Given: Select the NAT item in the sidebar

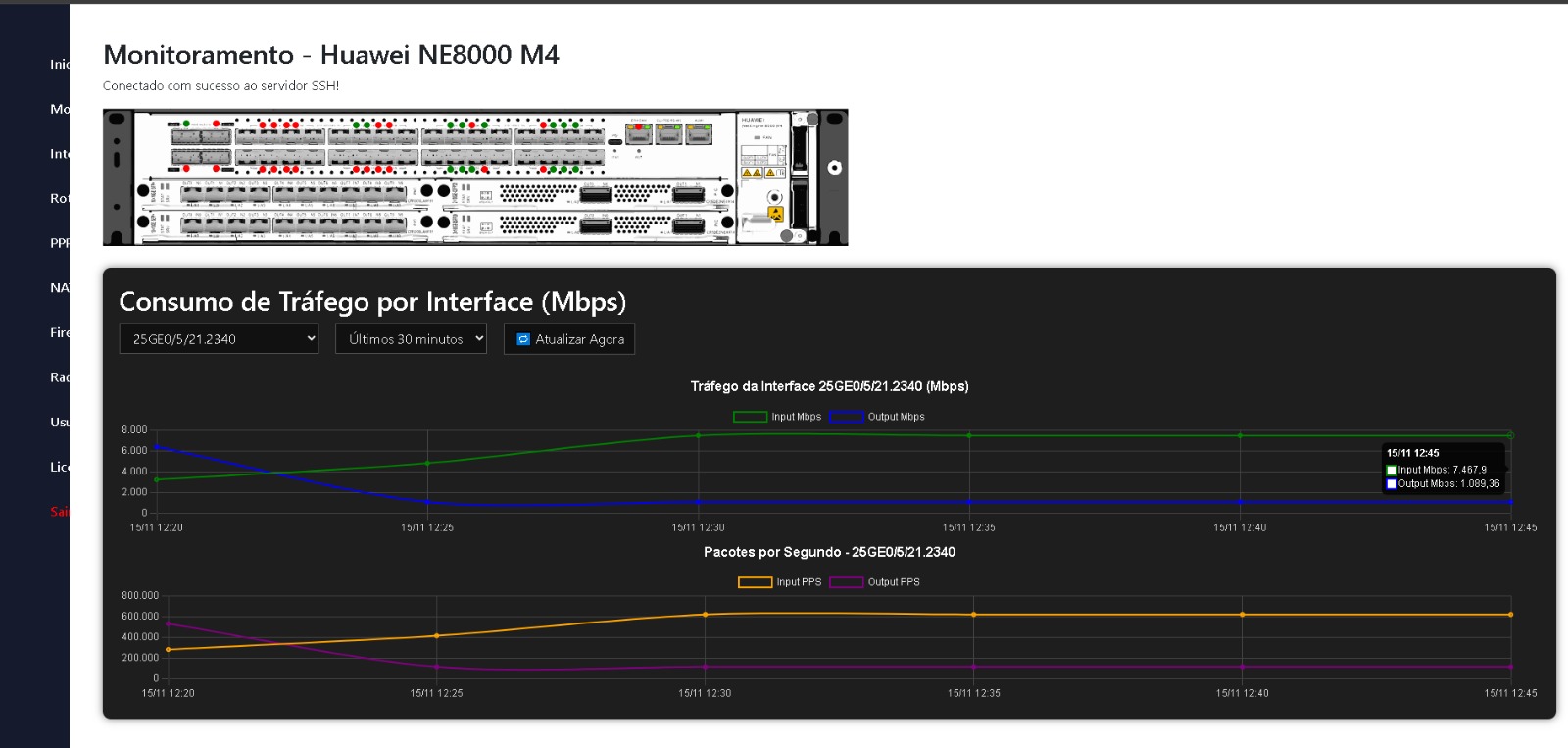Looking at the screenshot, I should click(x=60, y=288).
